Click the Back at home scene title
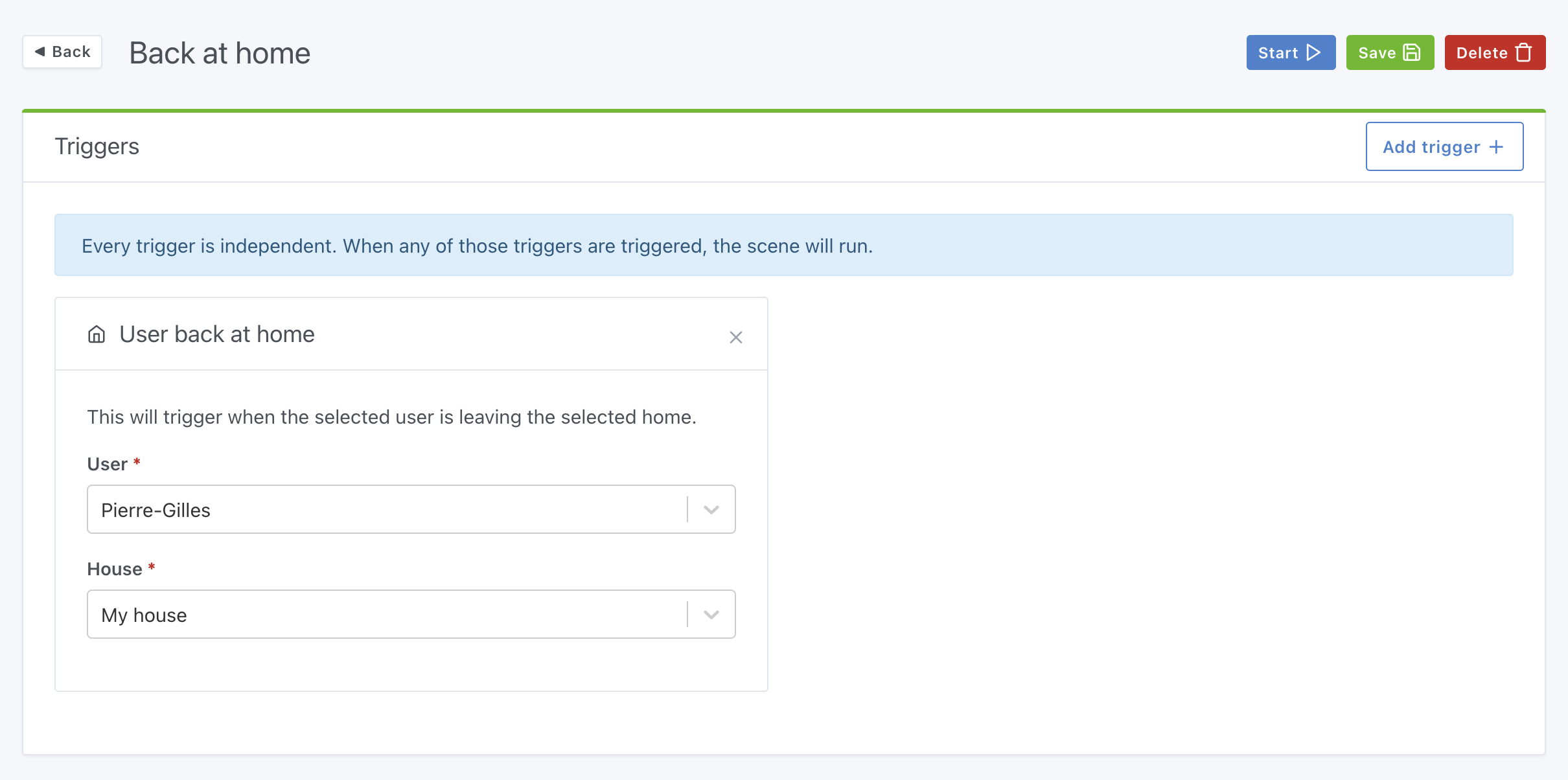The height and width of the screenshot is (780, 1568). pyautogui.click(x=220, y=53)
